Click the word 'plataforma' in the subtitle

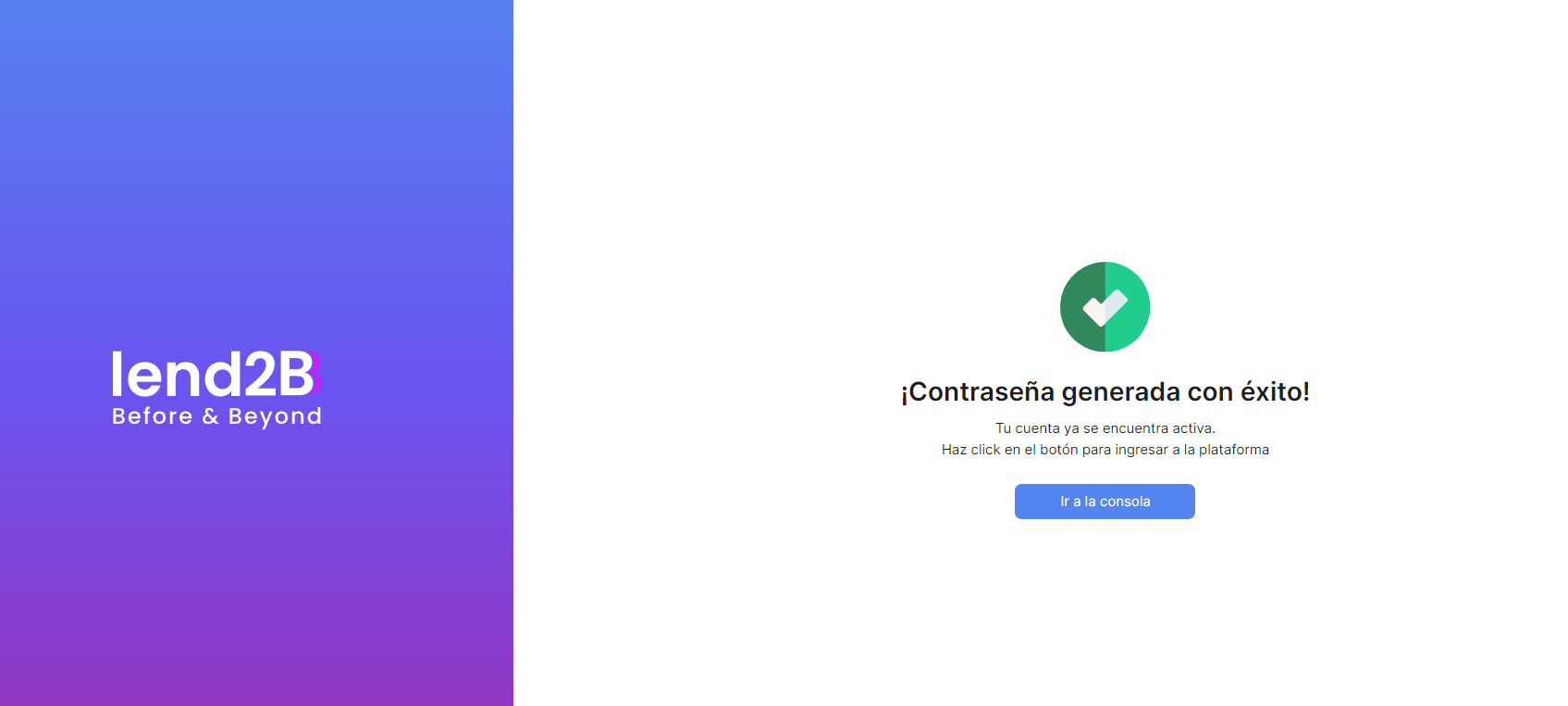coord(1234,450)
